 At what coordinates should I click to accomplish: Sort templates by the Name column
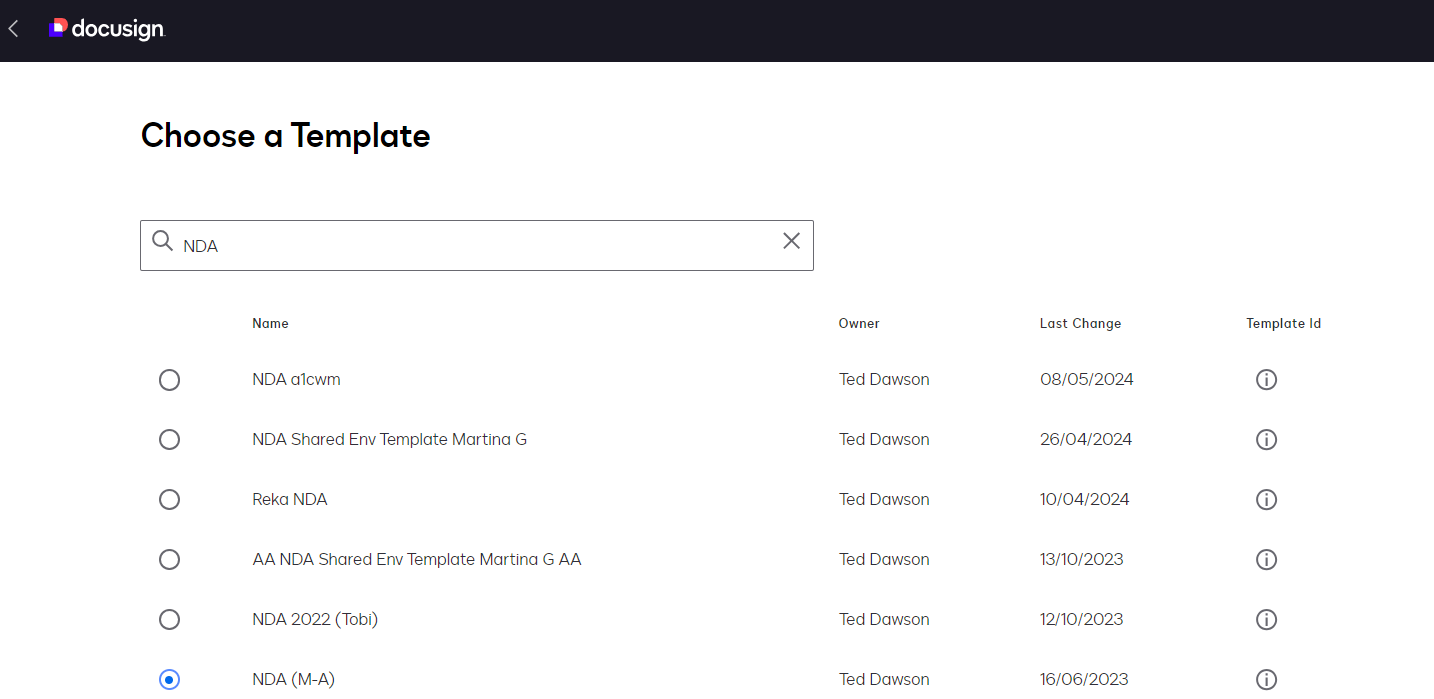tap(270, 323)
